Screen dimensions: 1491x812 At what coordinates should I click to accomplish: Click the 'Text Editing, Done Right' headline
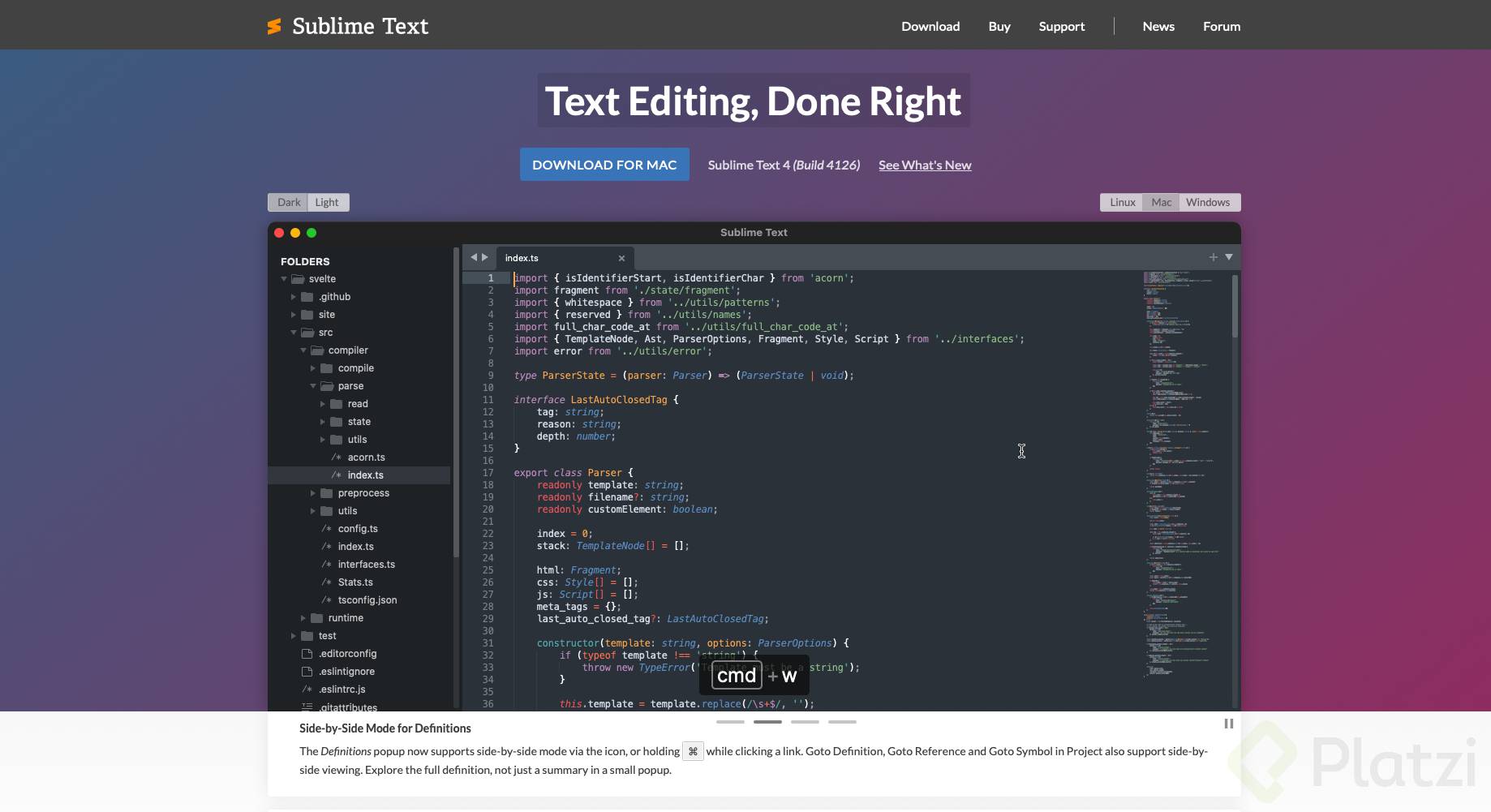tap(753, 101)
